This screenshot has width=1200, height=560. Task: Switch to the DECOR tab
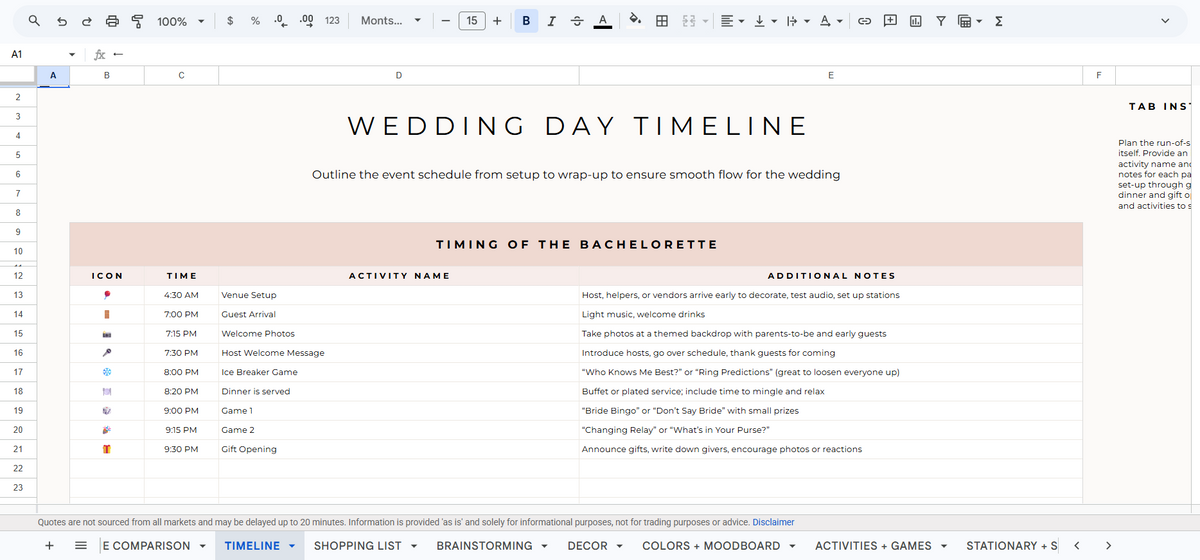pyautogui.click(x=587, y=546)
